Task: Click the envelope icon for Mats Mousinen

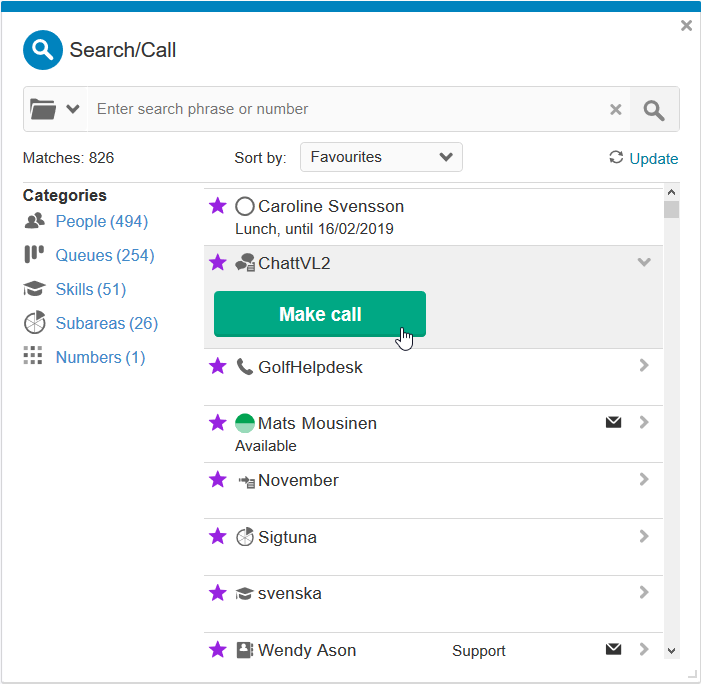Action: tap(613, 422)
